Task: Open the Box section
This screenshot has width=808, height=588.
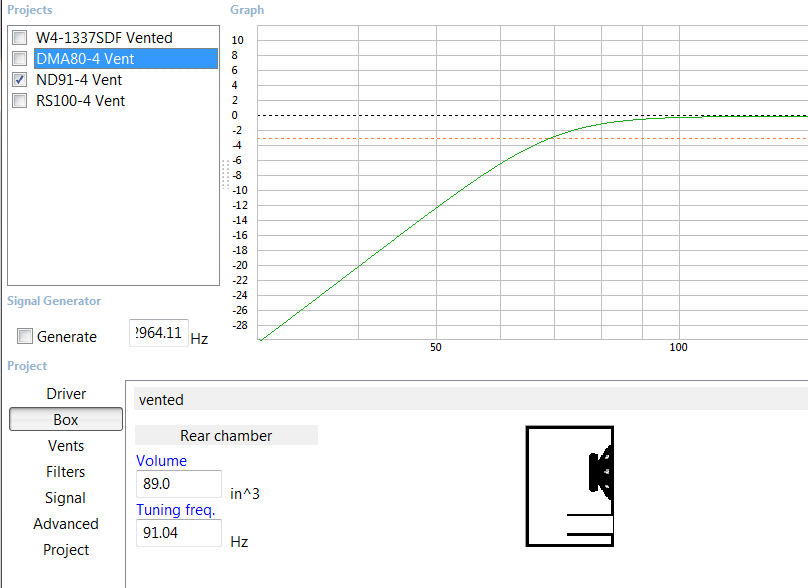Action: pyautogui.click(x=66, y=419)
